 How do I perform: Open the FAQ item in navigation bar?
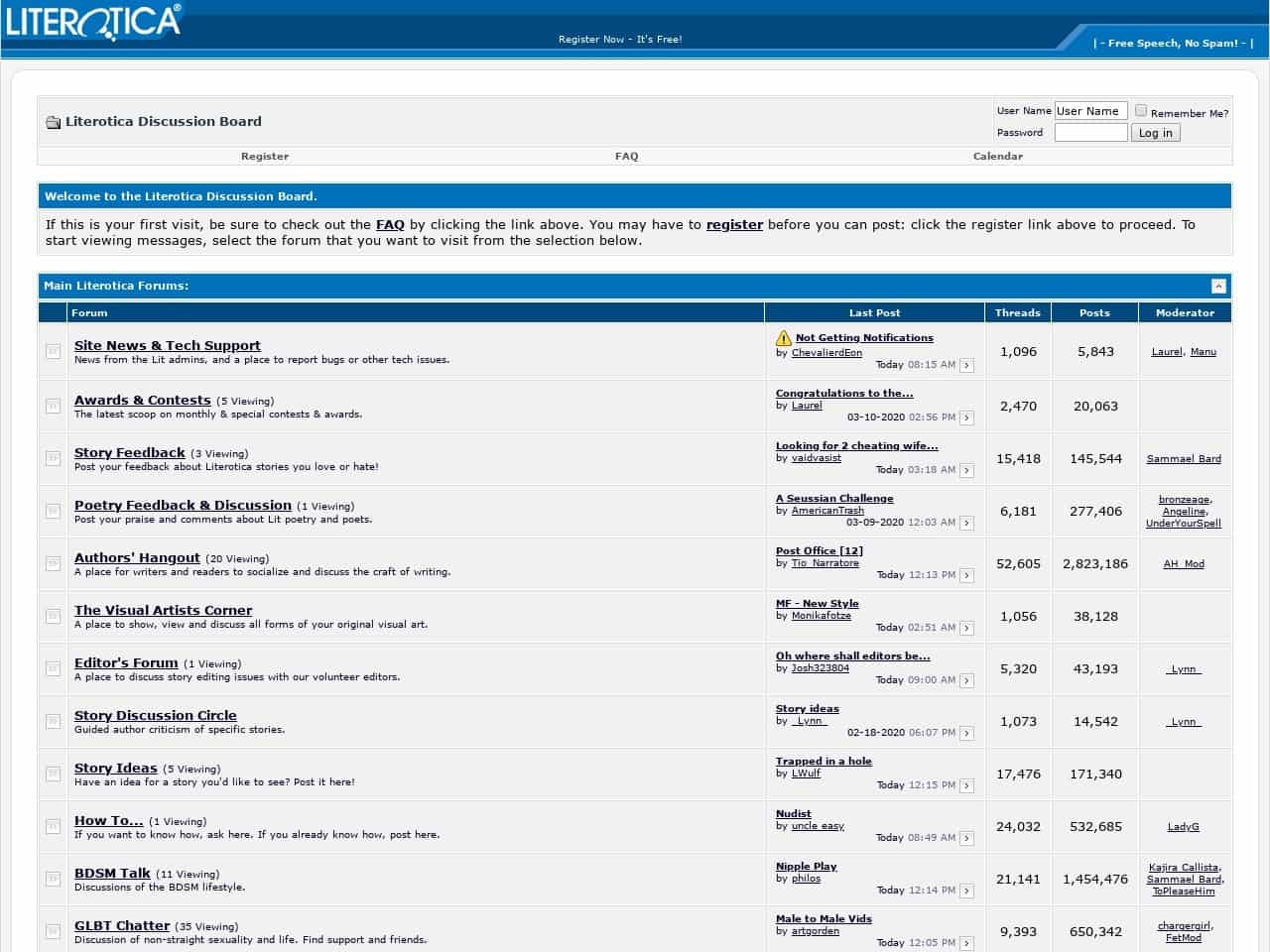pos(626,157)
